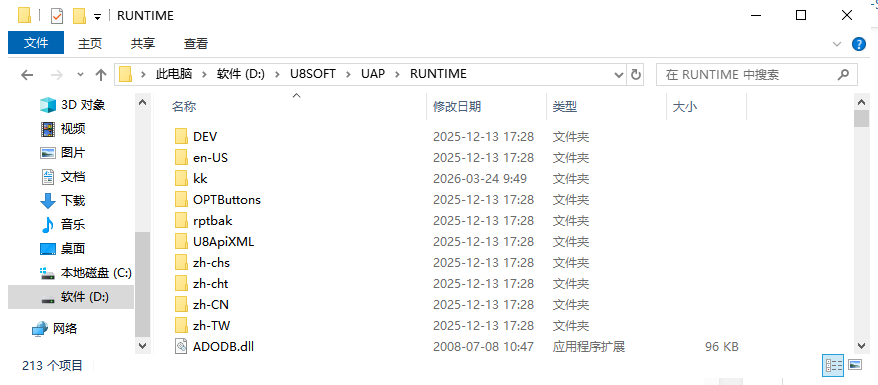
Task: Select the ADODB.dll file icon
Action: click(x=181, y=346)
